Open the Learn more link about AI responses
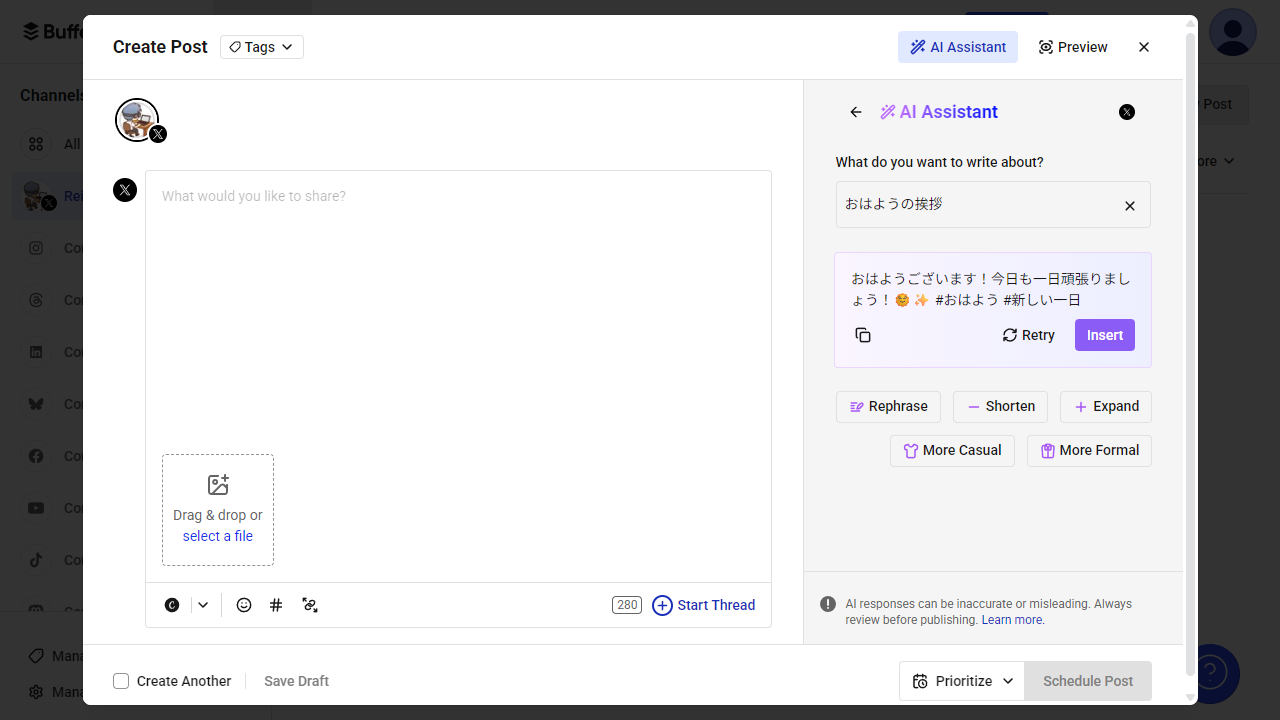Screen dimensions: 1280x720 pyautogui.click(x=1011, y=619)
